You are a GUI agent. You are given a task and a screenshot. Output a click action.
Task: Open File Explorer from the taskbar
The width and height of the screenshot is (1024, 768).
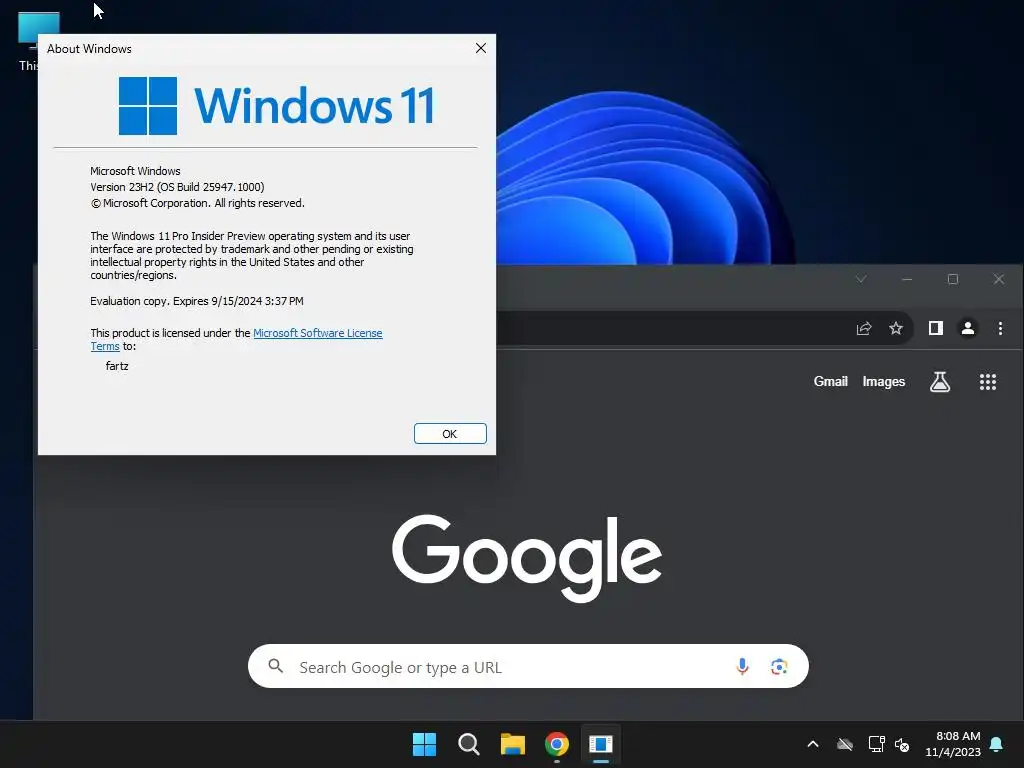[513, 744]
